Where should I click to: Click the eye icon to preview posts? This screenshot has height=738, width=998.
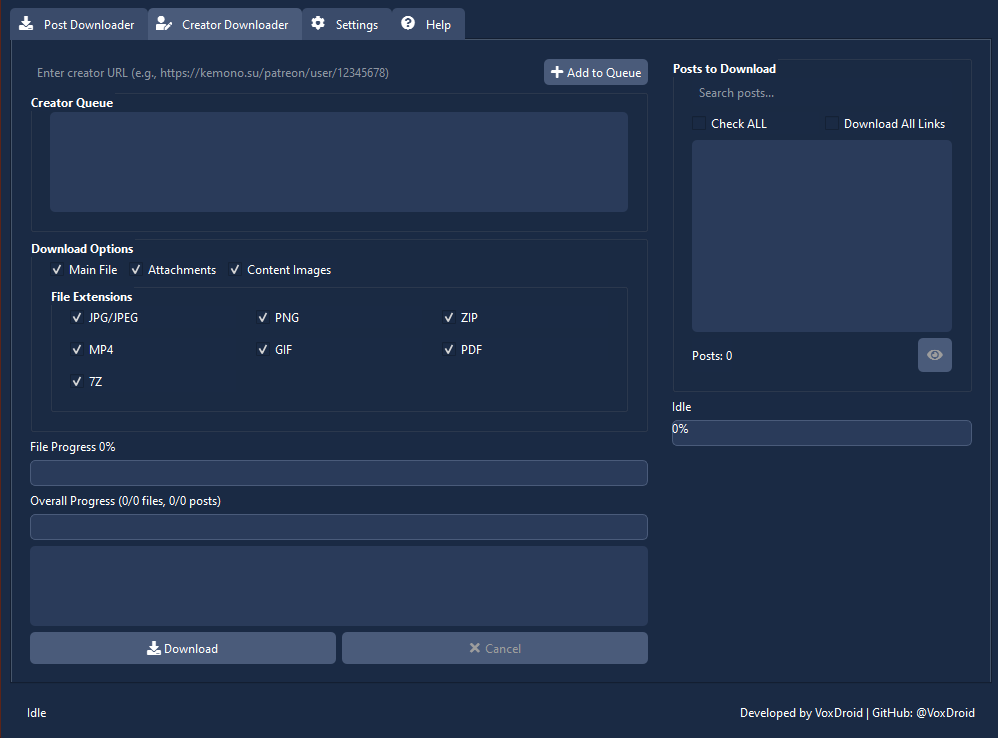tap(934, 354)
